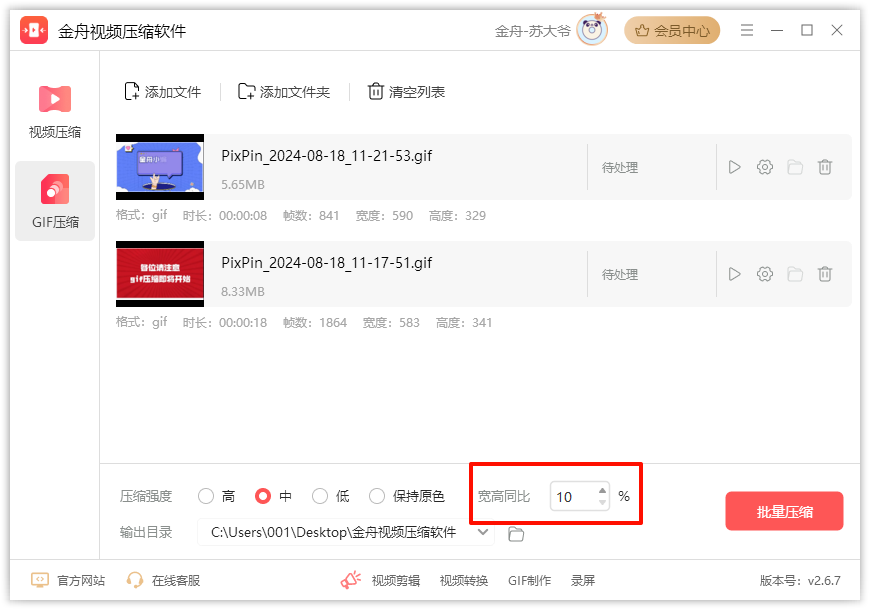Increase 宽高同比 percentage with up arrow
This screenshot has height=610, width=870.
[x=602, y=490]
